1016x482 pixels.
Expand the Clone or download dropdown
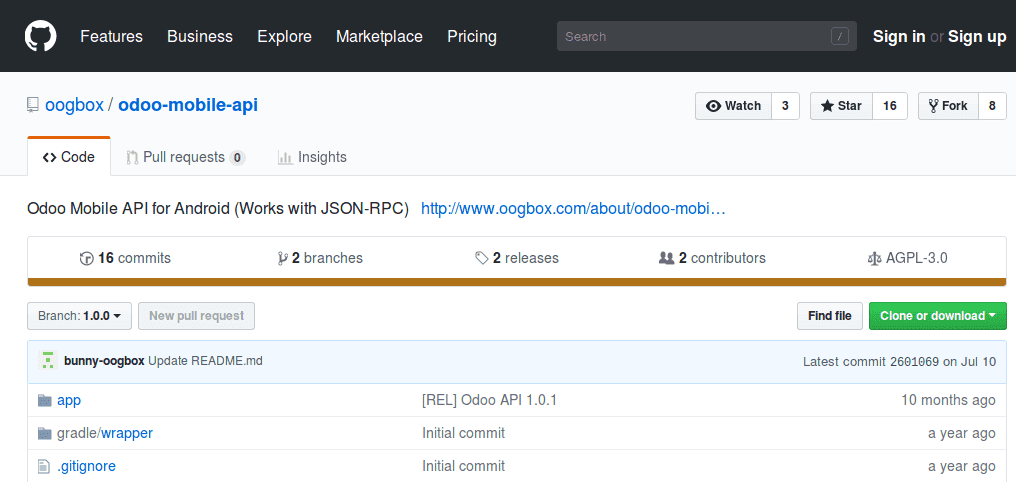point(938,316)
